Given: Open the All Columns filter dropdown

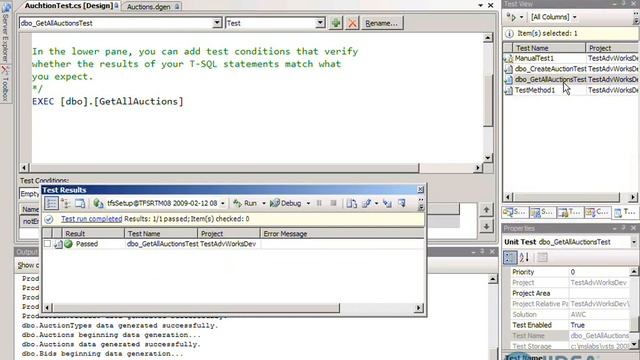Looking at the screenshot, I should tap(575, 17).
